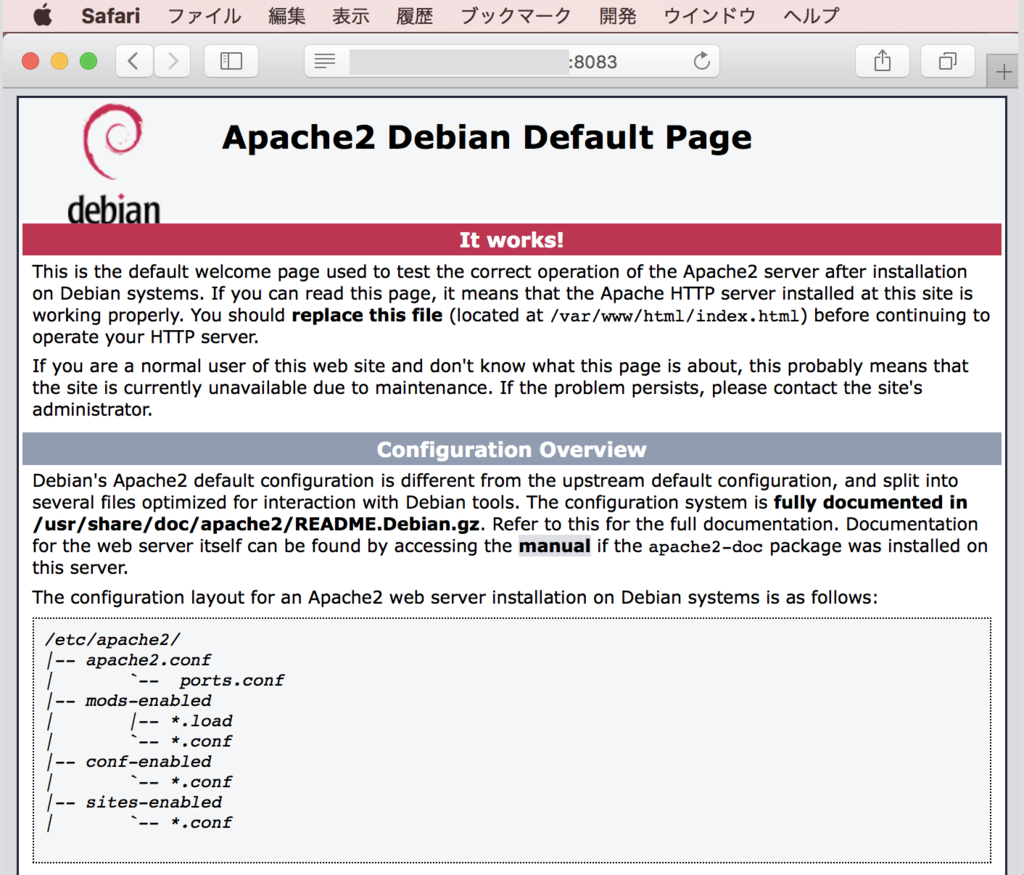
Task: Open the Safari application menu
Action: (110, 15)
